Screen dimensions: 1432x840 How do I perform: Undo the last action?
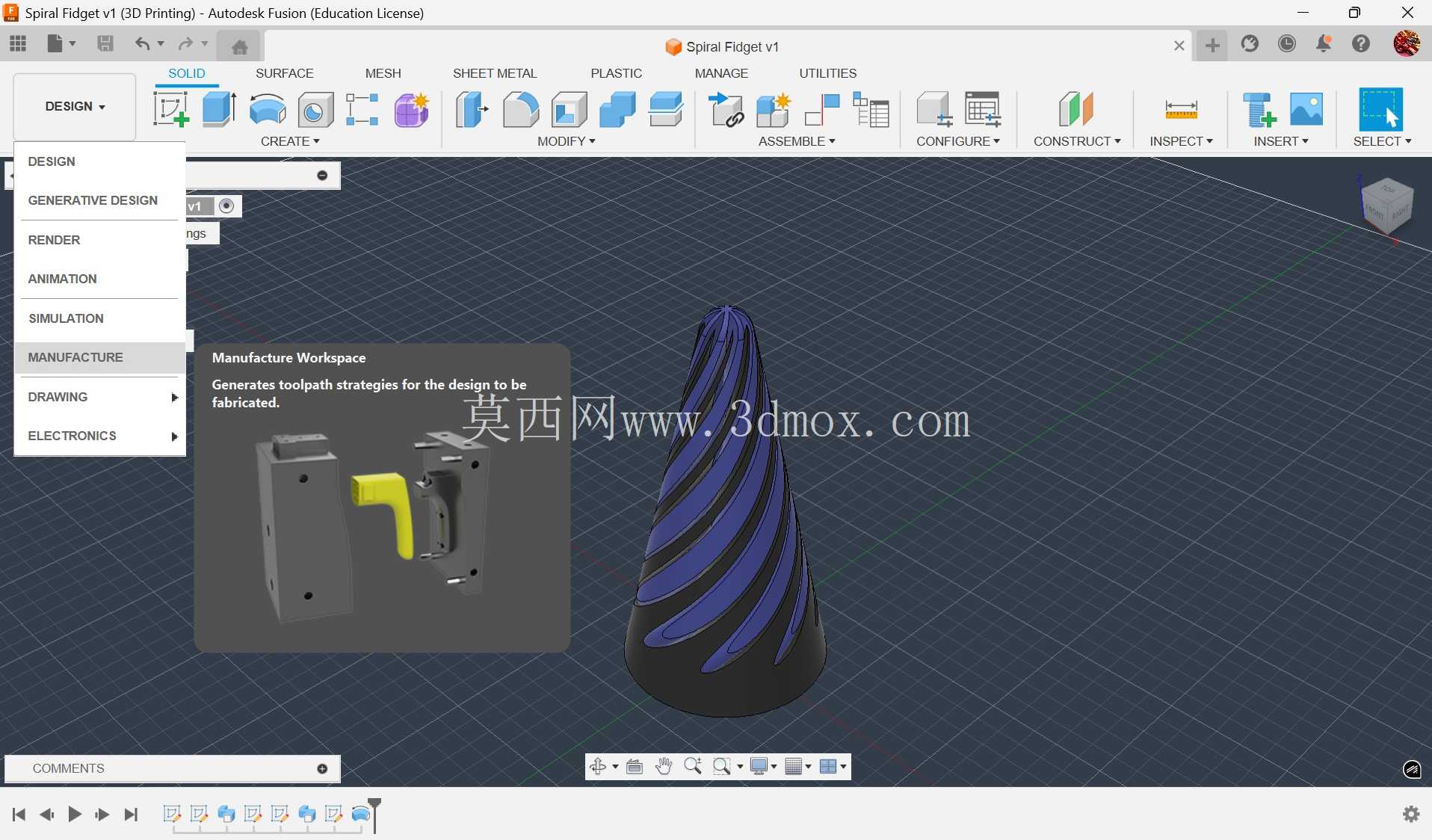tap(142, 44)
